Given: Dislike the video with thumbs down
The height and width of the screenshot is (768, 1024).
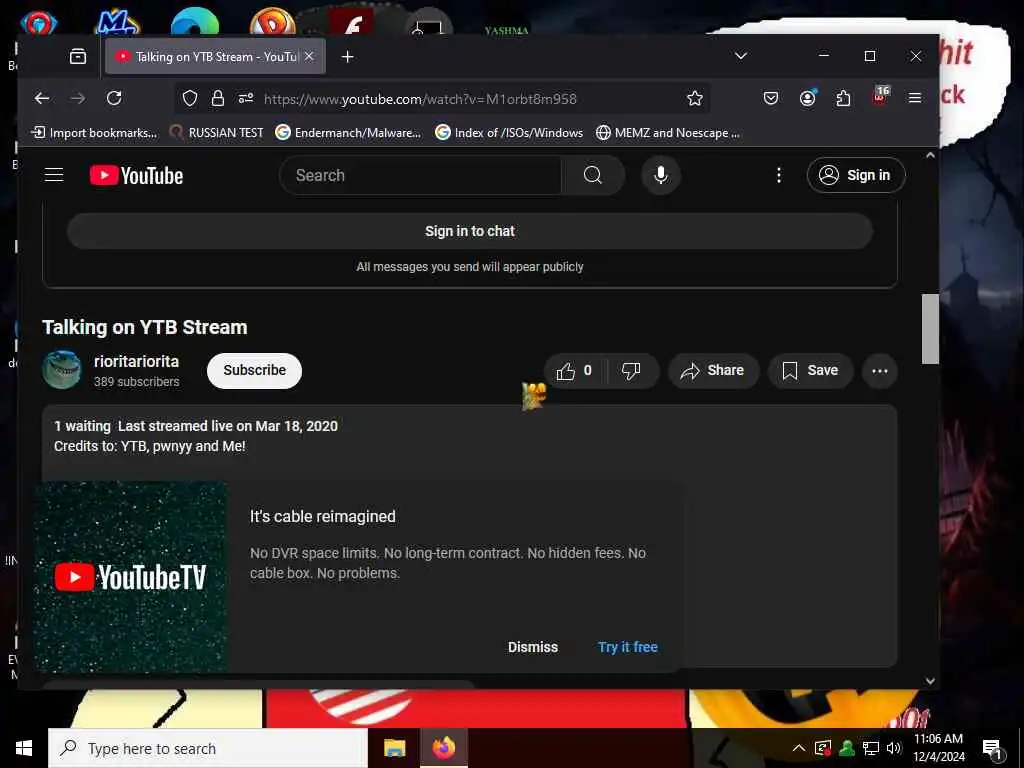Looking at the screenshot, I should (632, 371).
